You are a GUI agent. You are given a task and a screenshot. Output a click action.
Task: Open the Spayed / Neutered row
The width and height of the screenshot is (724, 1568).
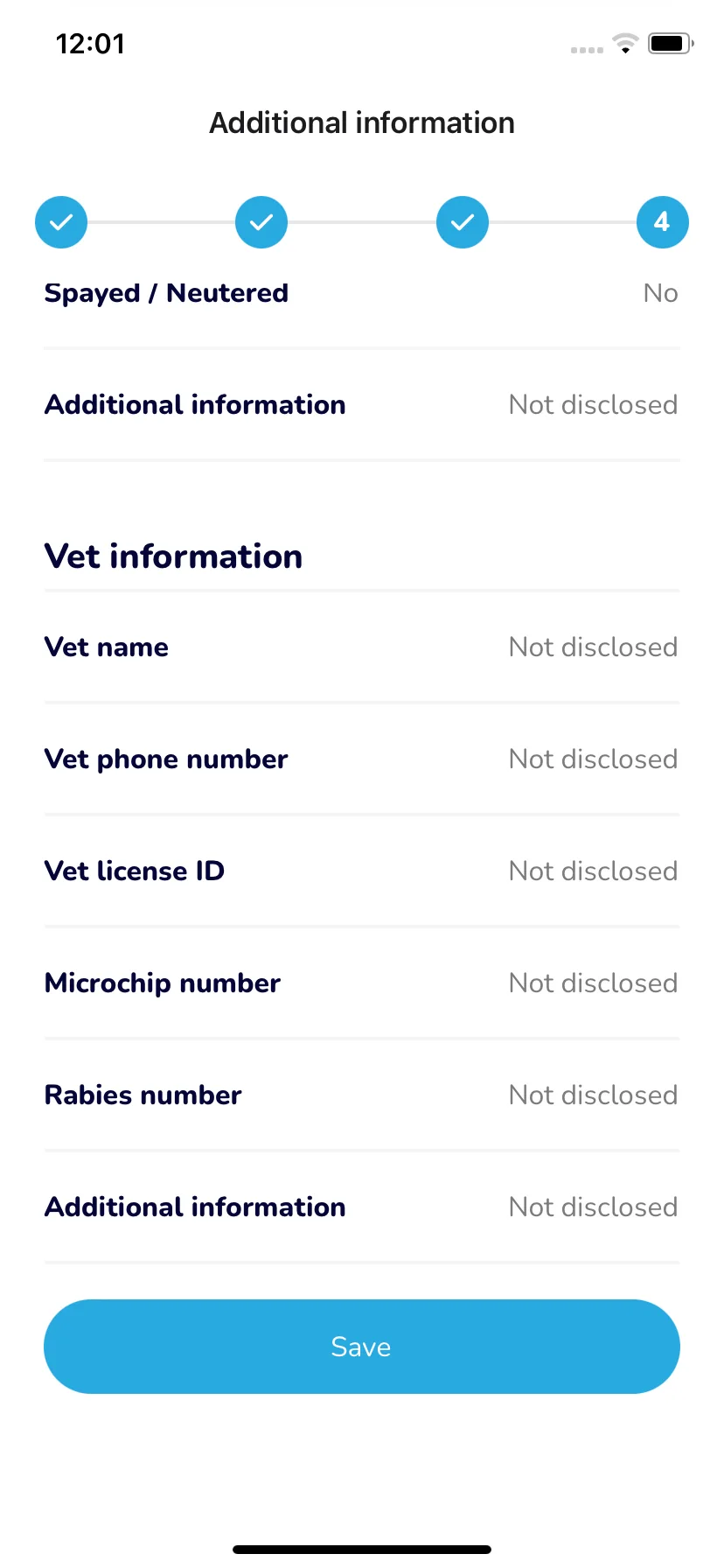tap(362, 293)
